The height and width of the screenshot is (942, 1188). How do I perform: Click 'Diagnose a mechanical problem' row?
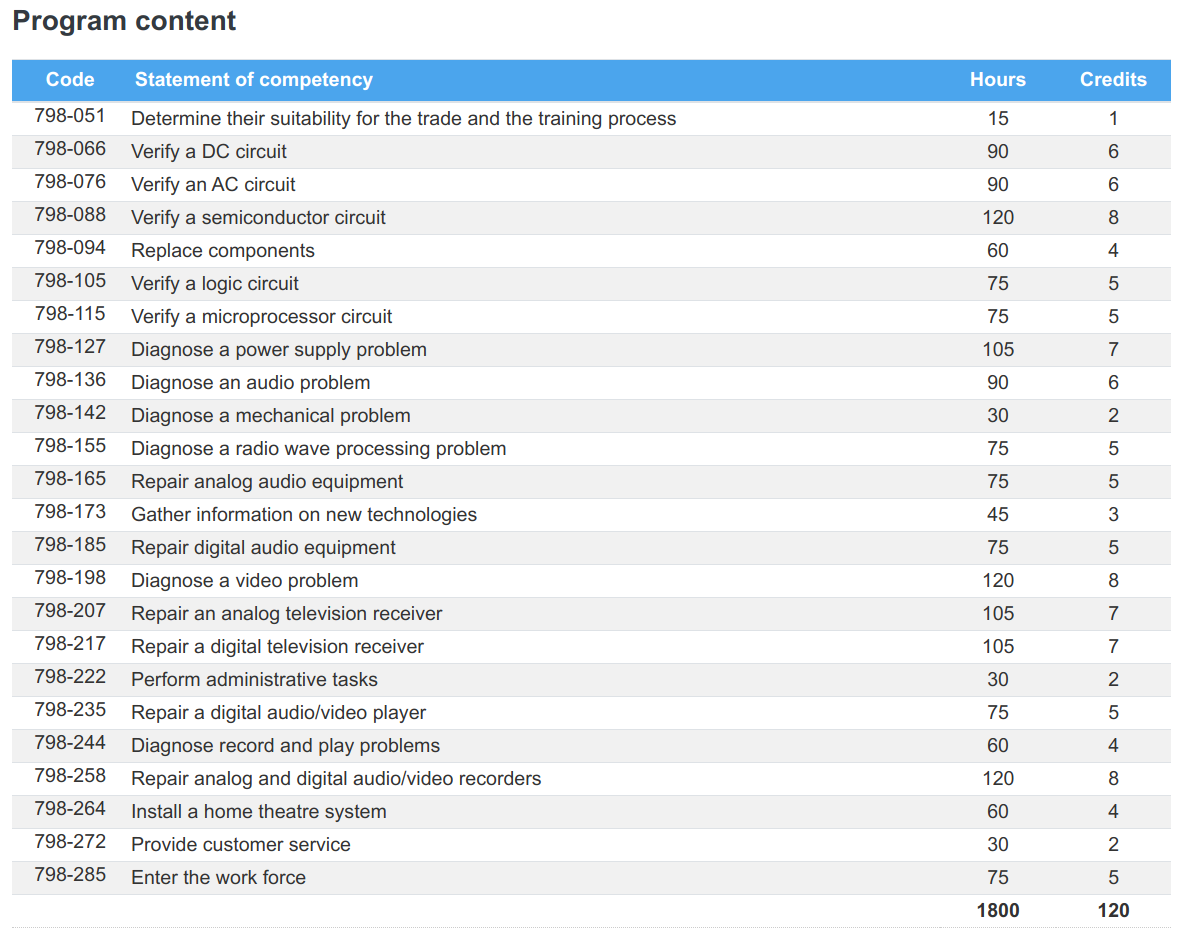(x=271, y=416)
